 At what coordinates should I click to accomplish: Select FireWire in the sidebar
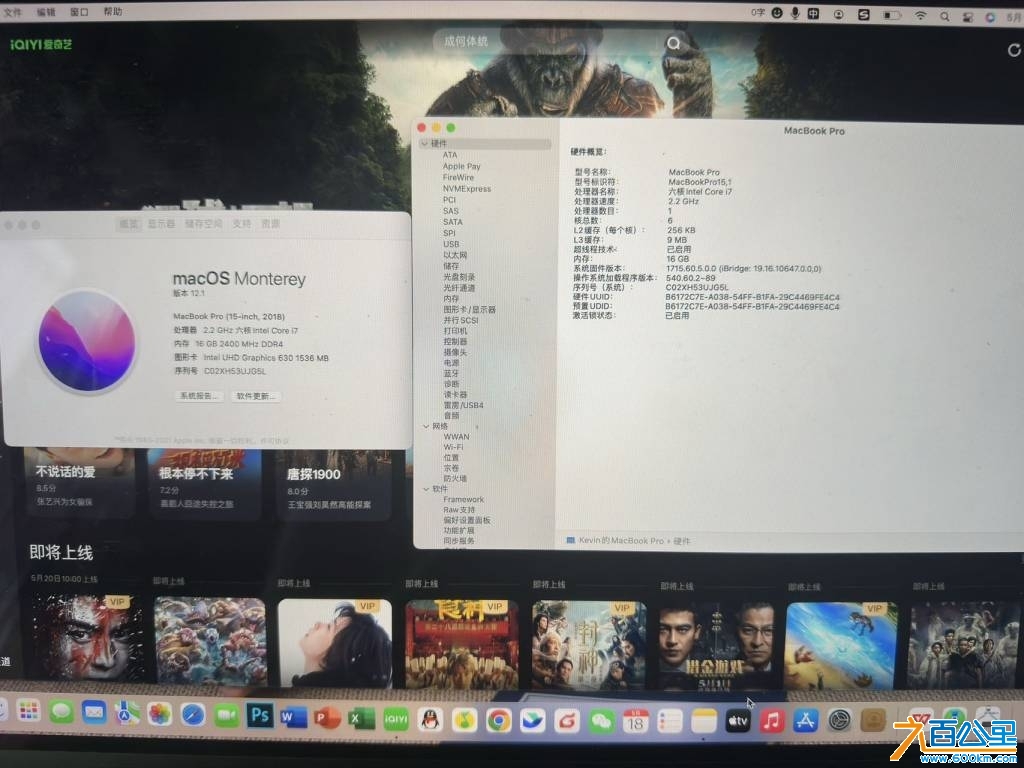point(458,178)
